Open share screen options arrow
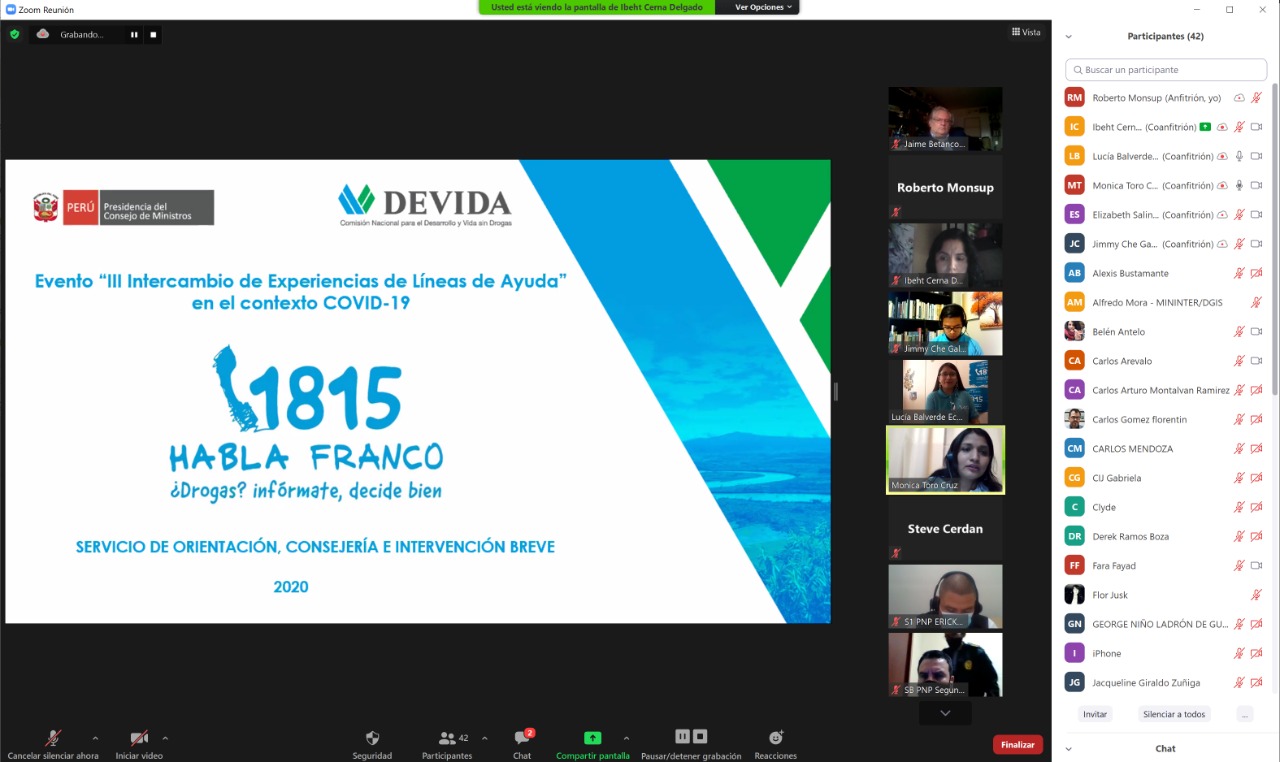This screenshot has width=1280, height=762. (626, 738)
